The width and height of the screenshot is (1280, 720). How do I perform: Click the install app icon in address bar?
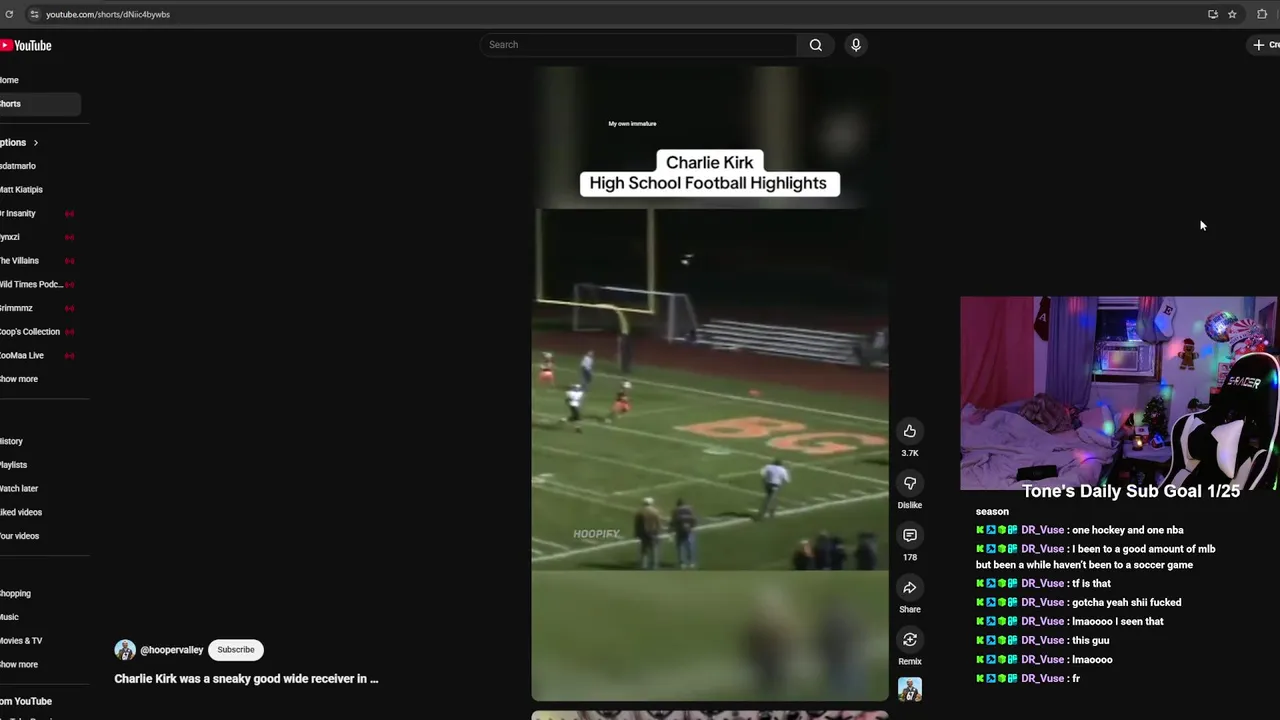click(x=1213, y=14)
